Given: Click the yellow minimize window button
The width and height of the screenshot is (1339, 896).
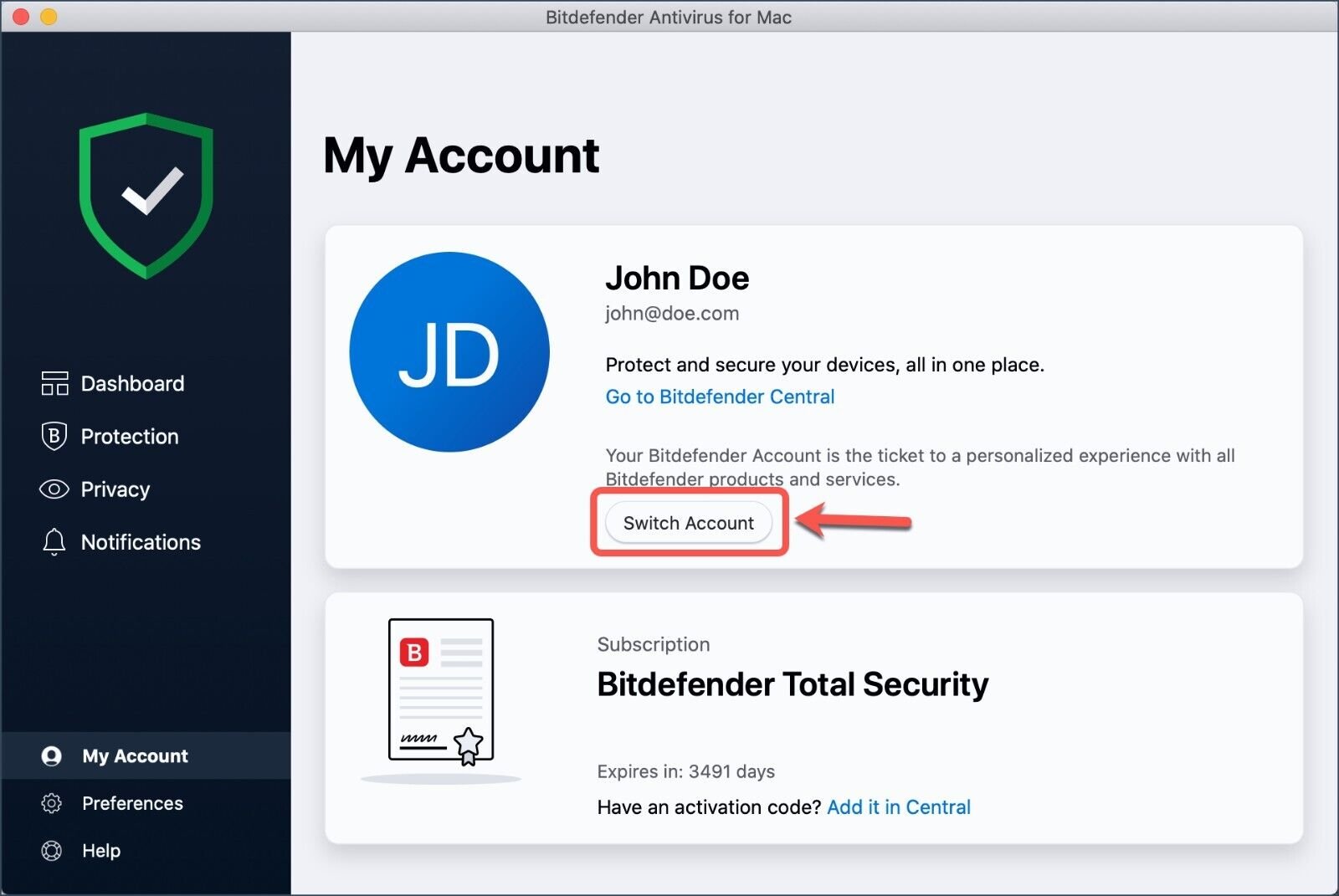Looking at the screenshot, I should (49, 17).
